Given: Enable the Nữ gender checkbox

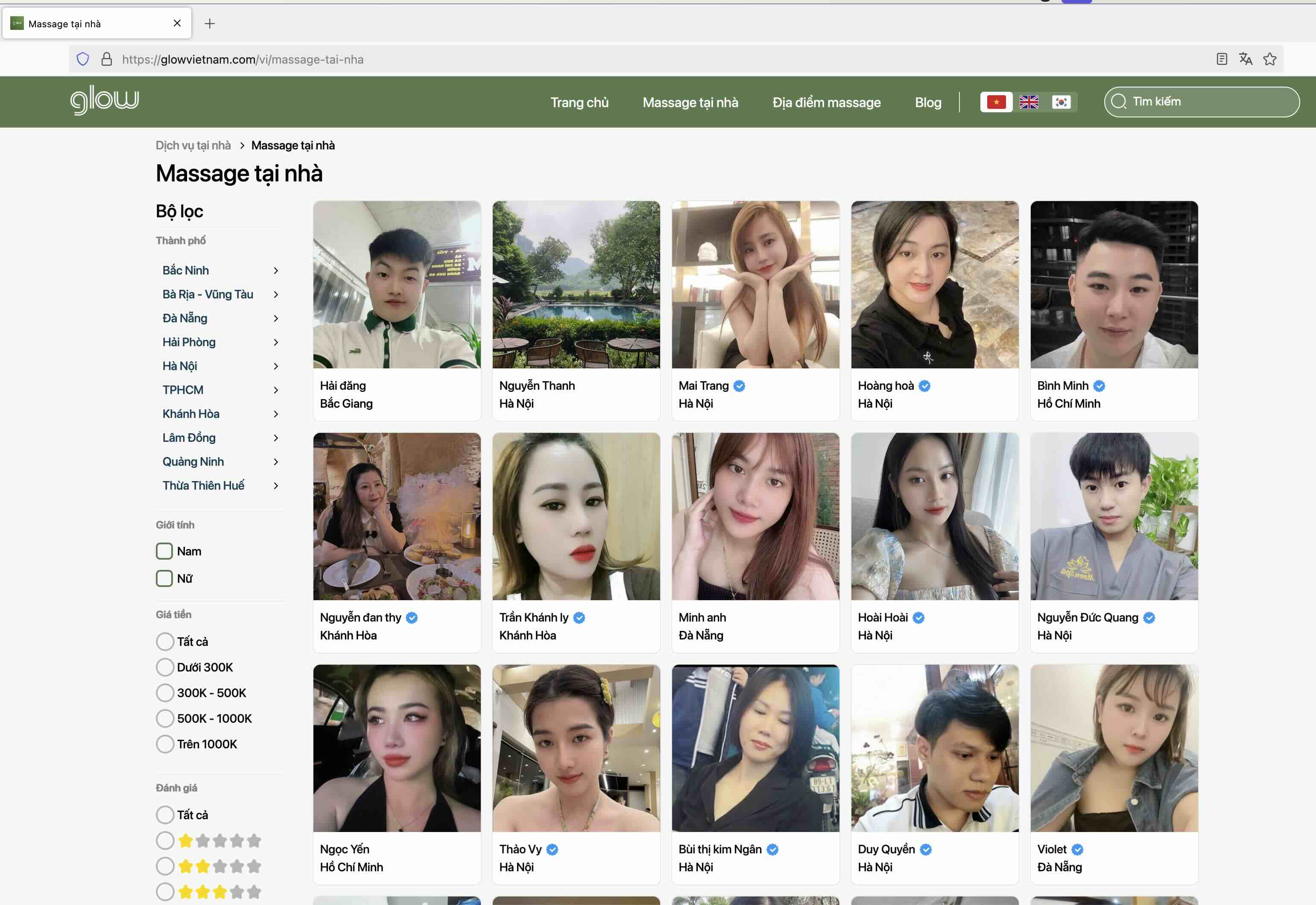Looking at the screenshot, I should click(x=164, y=578).
